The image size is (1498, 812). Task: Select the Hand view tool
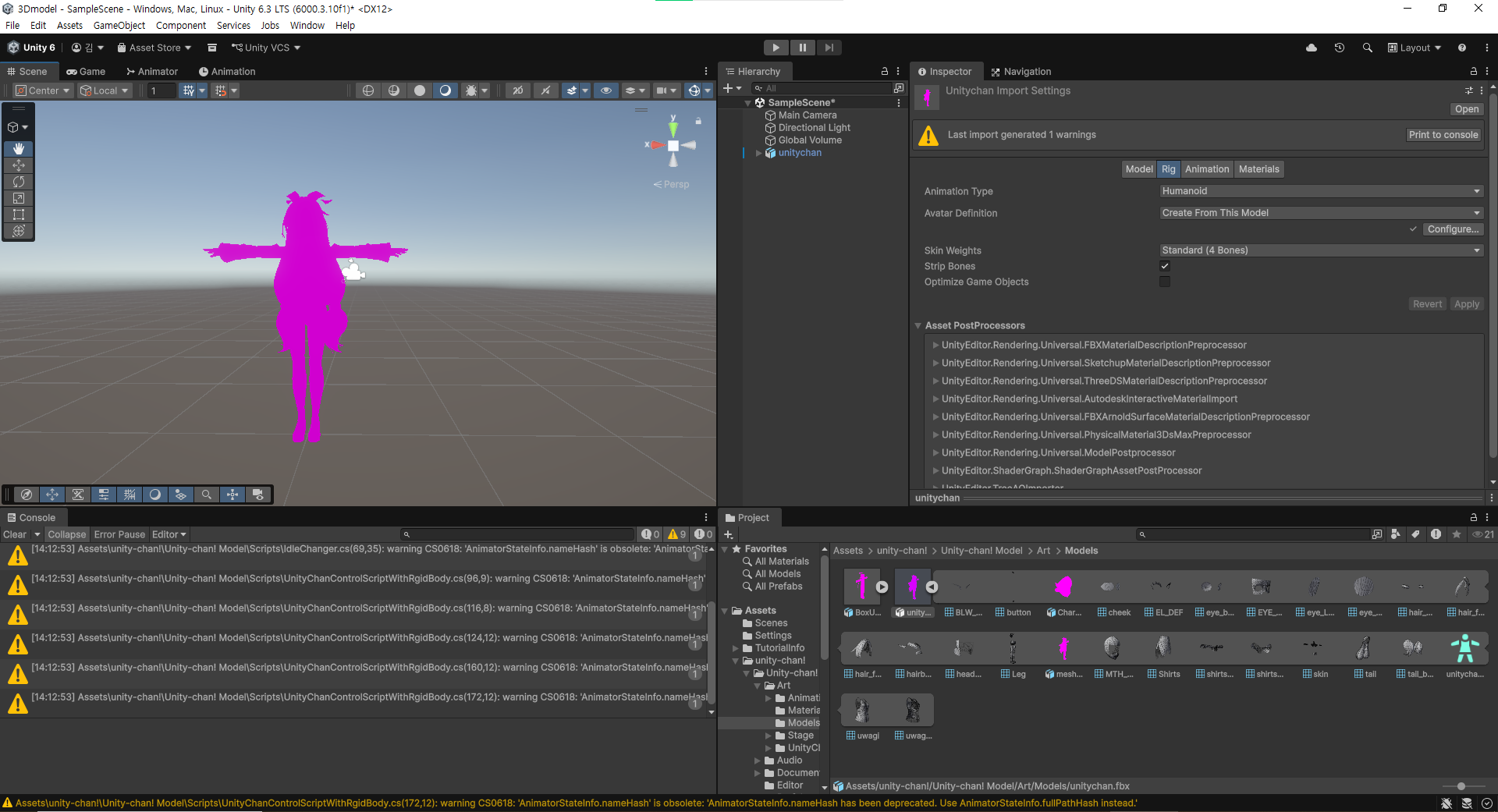(19, 148)
